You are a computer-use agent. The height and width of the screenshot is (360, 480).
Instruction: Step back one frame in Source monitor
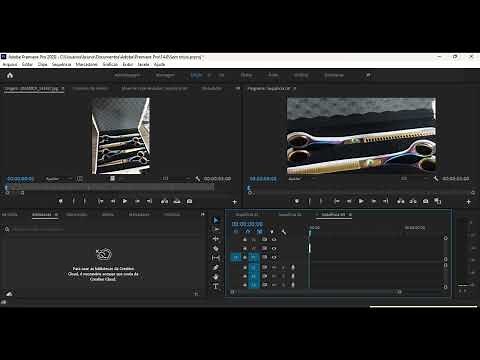113,201
